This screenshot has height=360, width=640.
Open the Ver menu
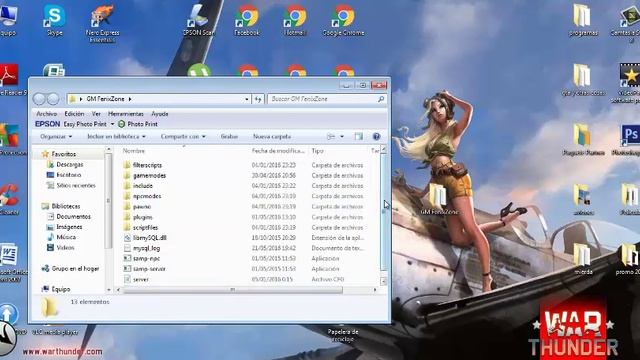coord(96,113)
